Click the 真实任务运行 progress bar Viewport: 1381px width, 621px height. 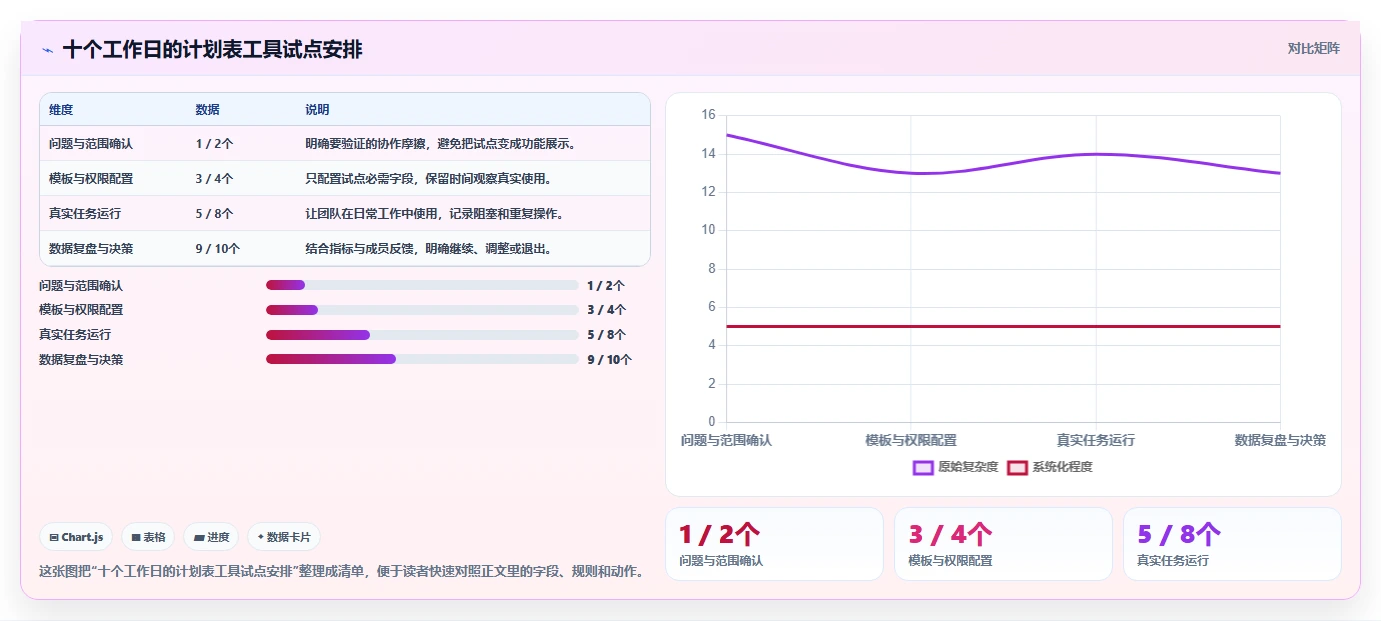tap(422, 335)
